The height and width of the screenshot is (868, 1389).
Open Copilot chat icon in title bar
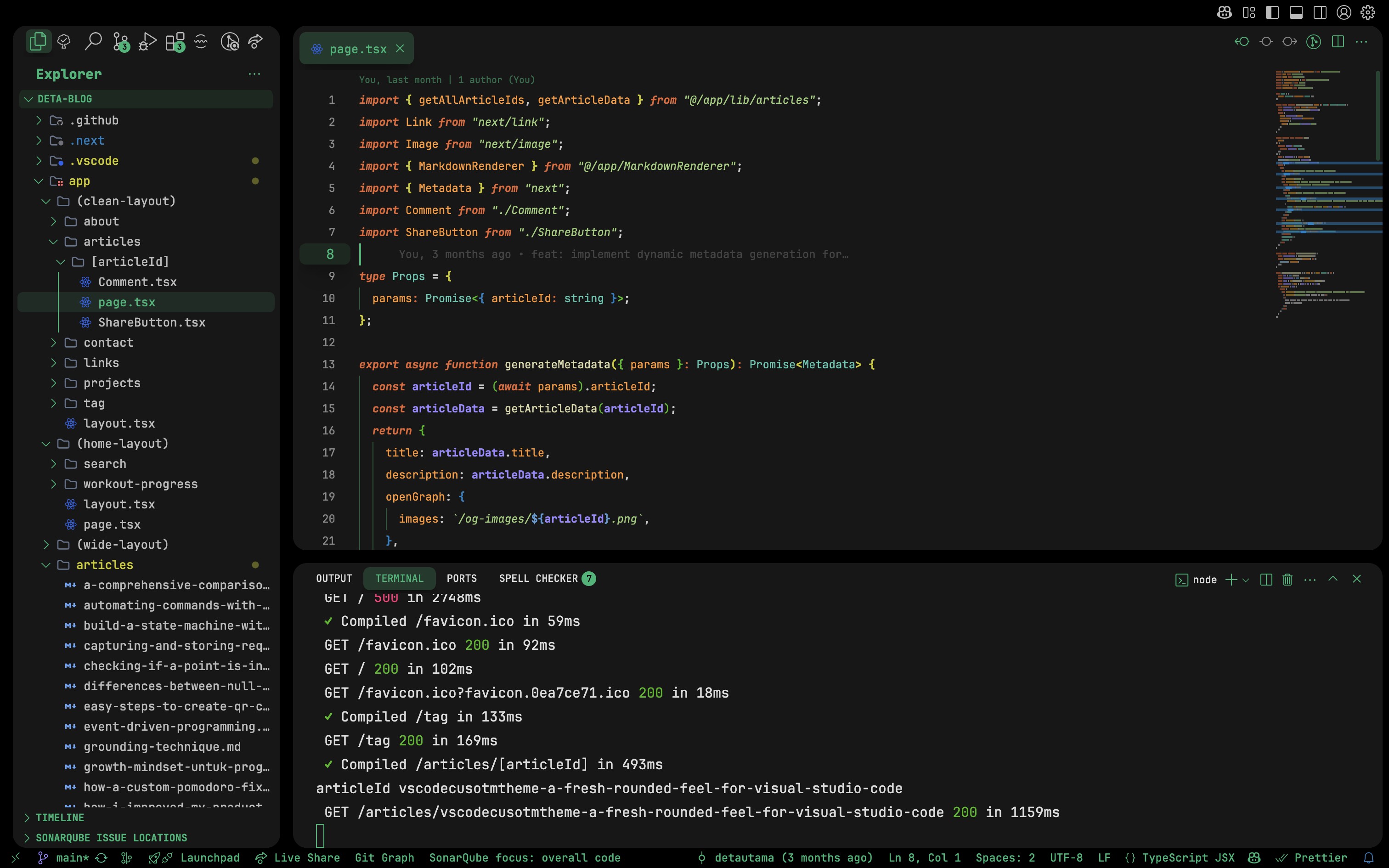(1224, 13)
